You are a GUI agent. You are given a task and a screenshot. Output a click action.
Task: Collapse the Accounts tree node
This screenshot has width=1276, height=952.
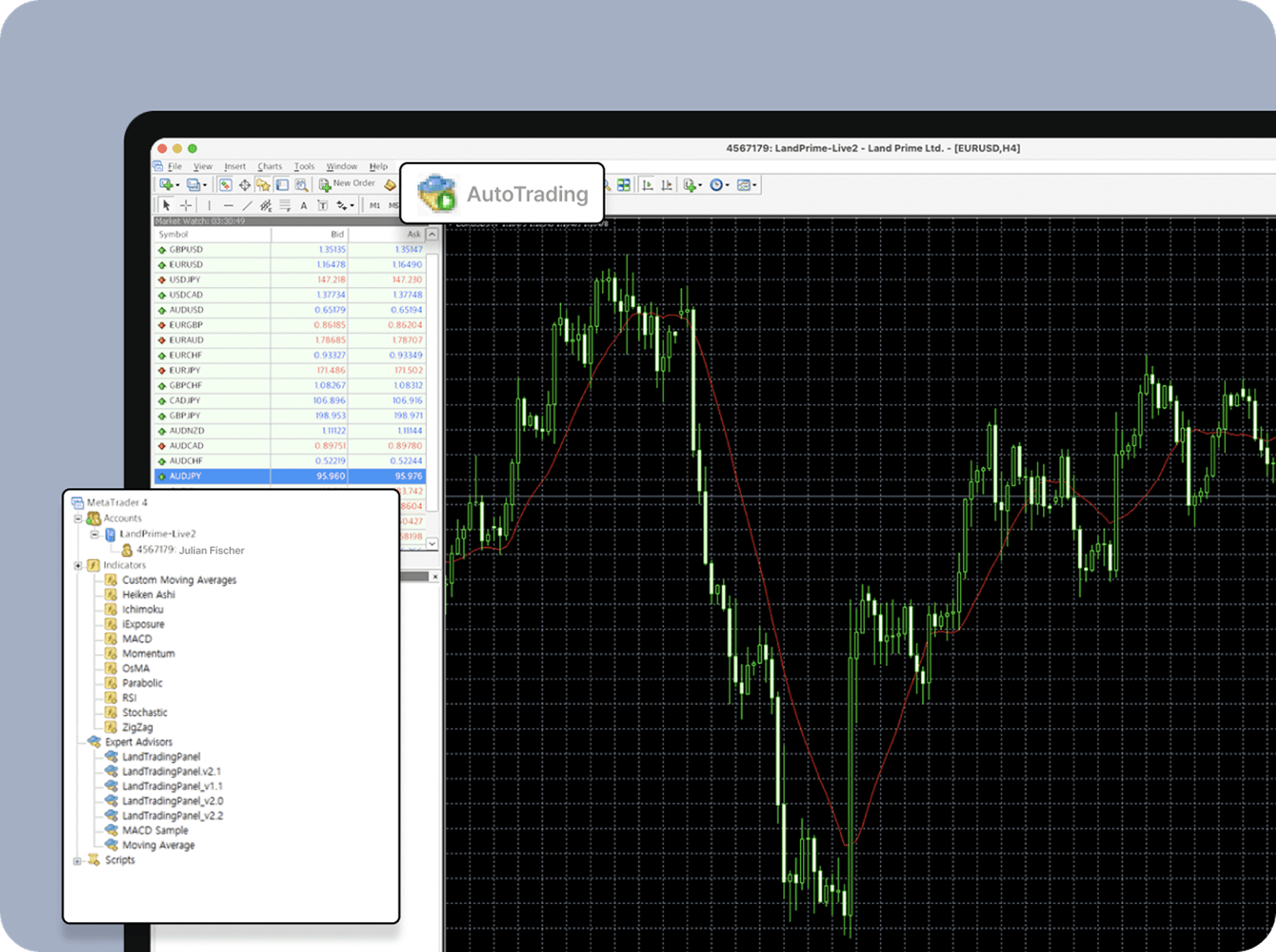click(x=78, y=518)
